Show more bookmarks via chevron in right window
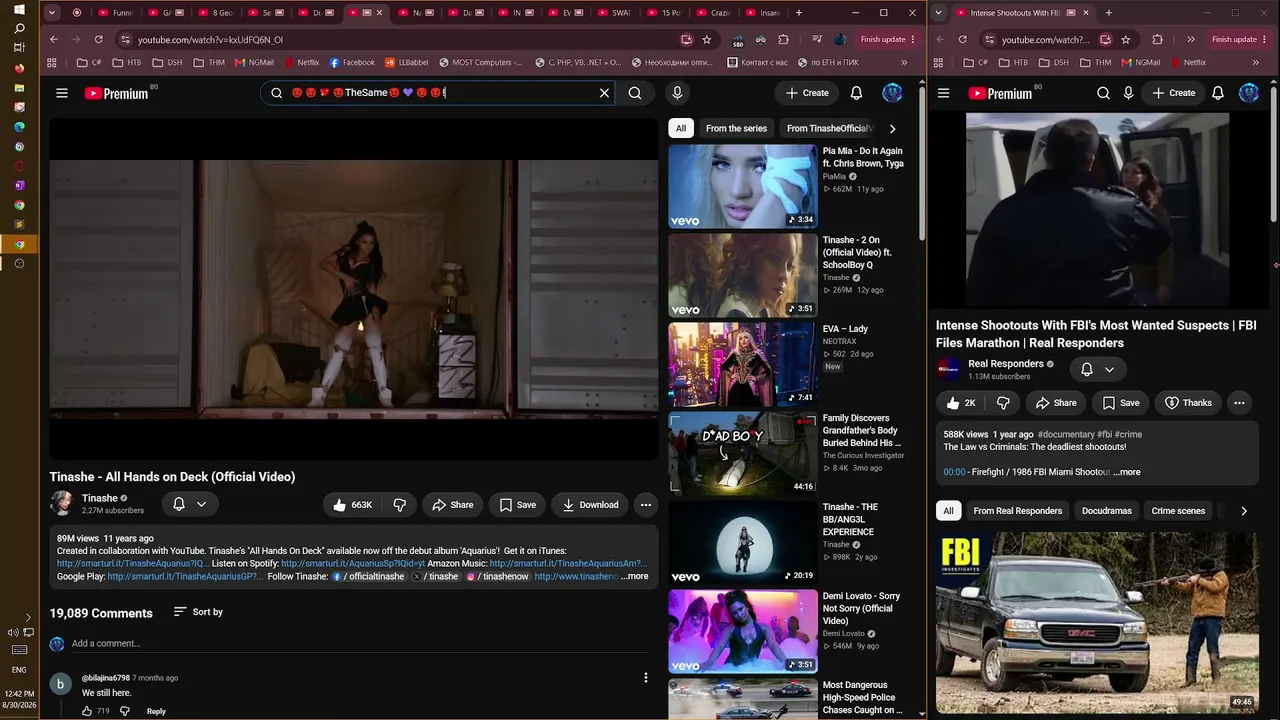Screen dimensions: 1280x720 (1256, 62)
